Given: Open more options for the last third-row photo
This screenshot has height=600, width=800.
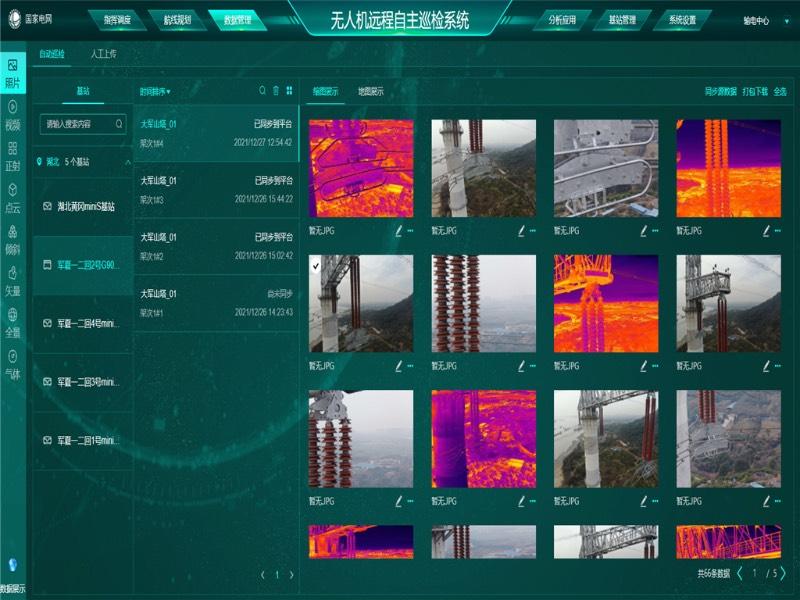Looking at the screenshot, I should click(778, 502).
